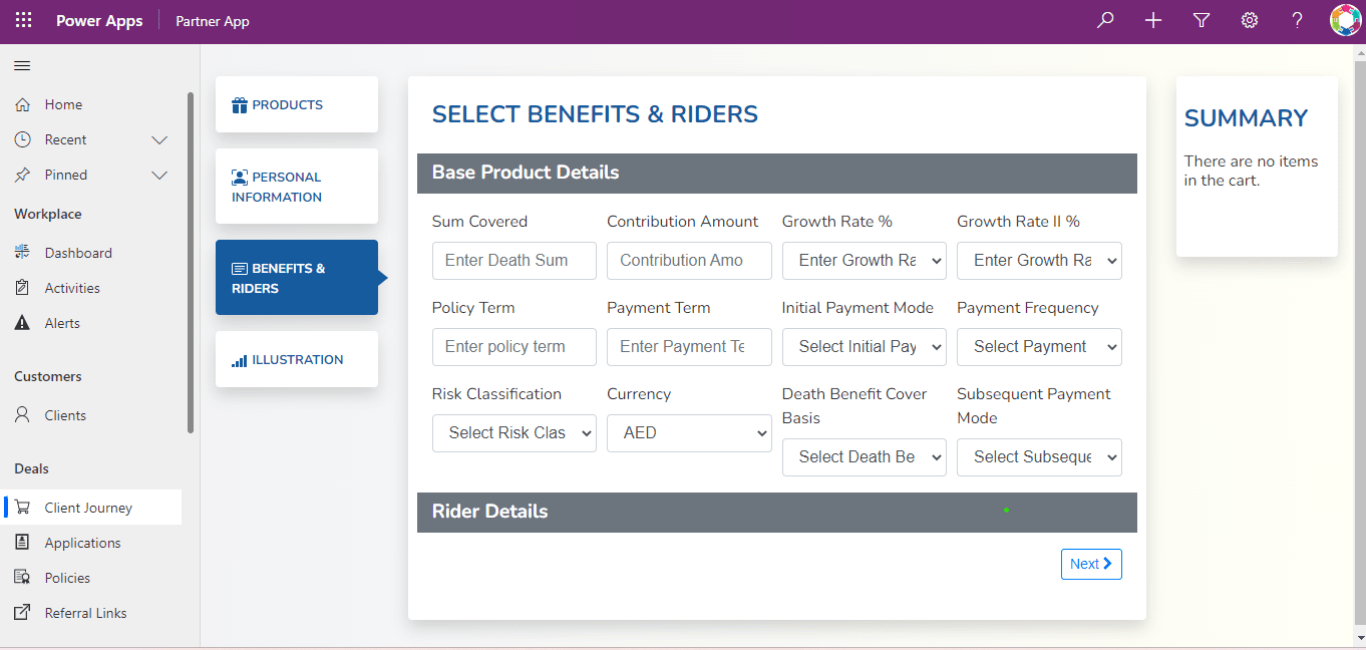Collapse the sidebar with hamburger icon
1366x650 pixels.
[22, 66]
